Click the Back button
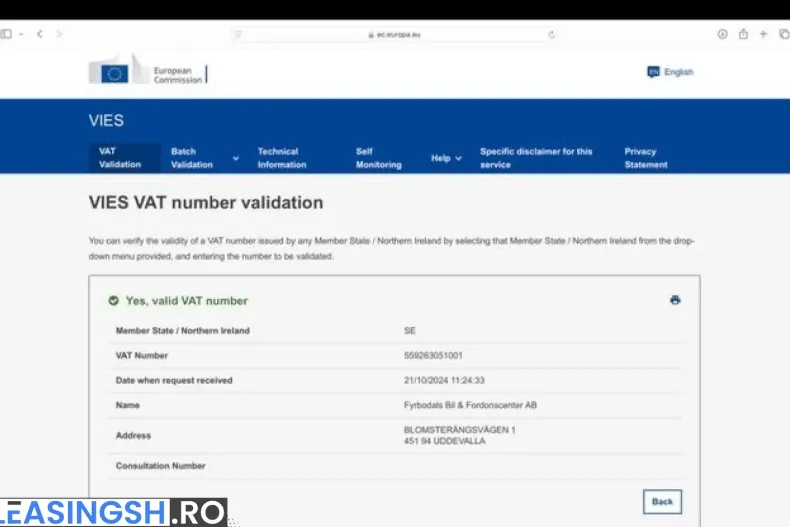 click(x=662, y=501)
